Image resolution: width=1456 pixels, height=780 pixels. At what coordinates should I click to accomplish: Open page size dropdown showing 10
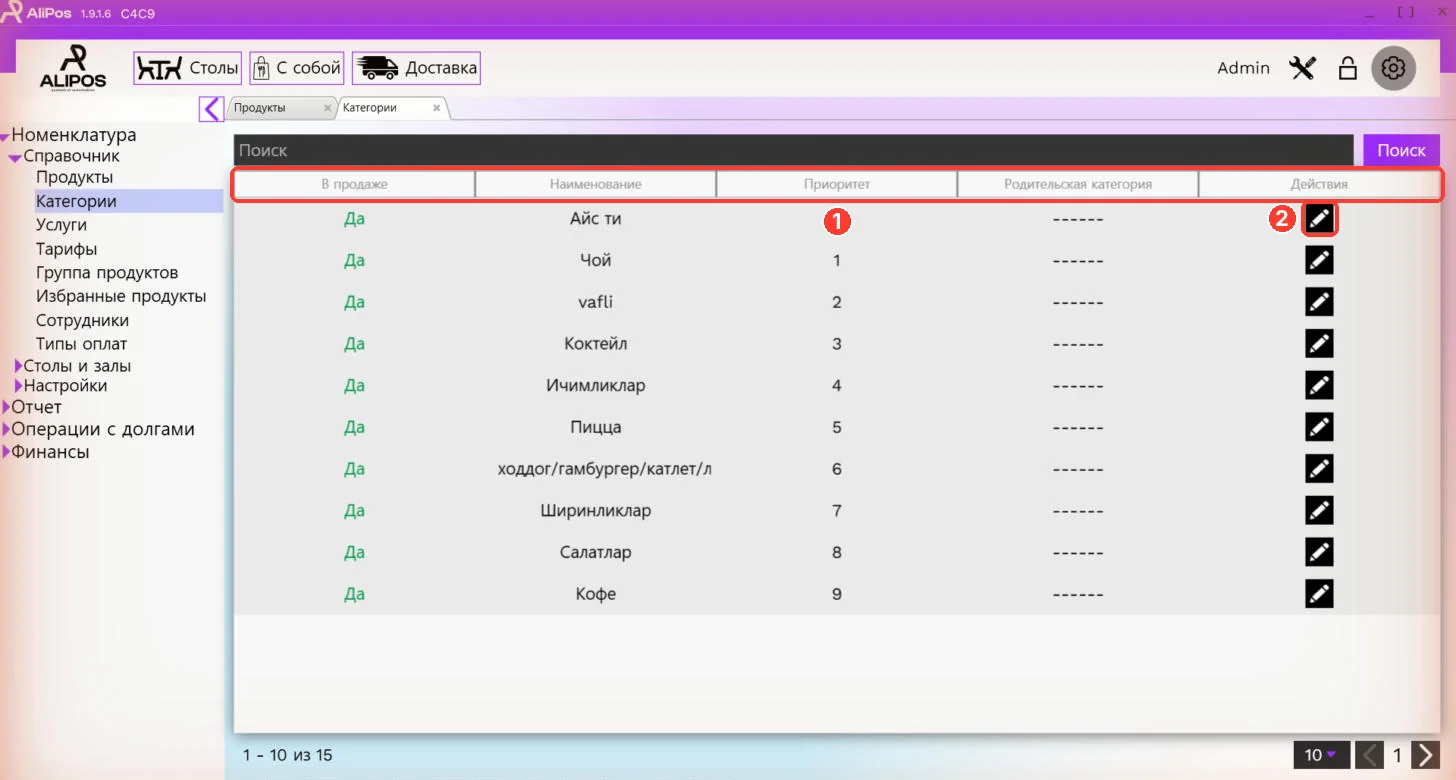pyautogui.click(x=1321, y=755)
